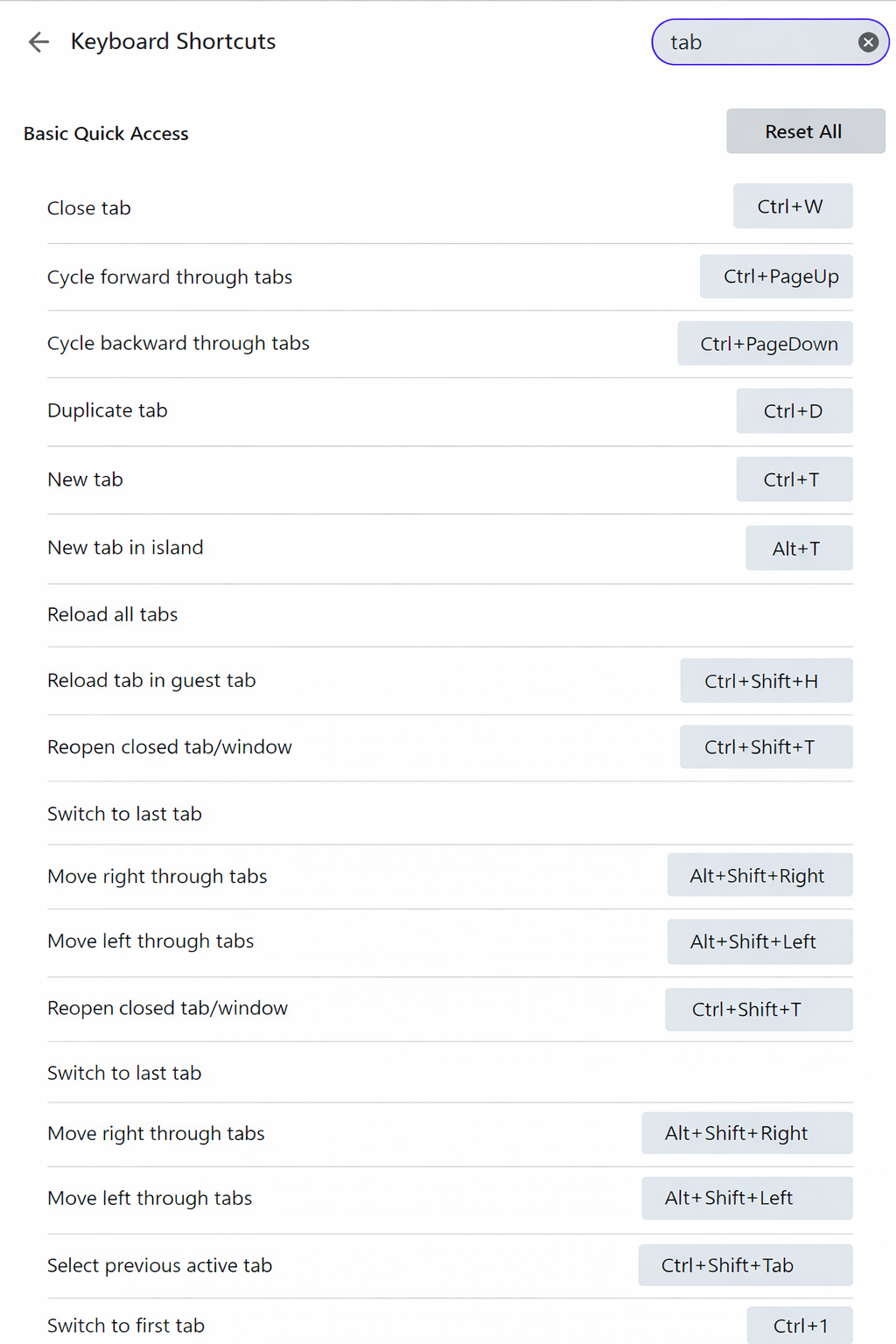Edit Ctrl+PageDown for Cycle backward through tabs
The height and width of the screenshot is (1344, 896).
pos(765,343)
